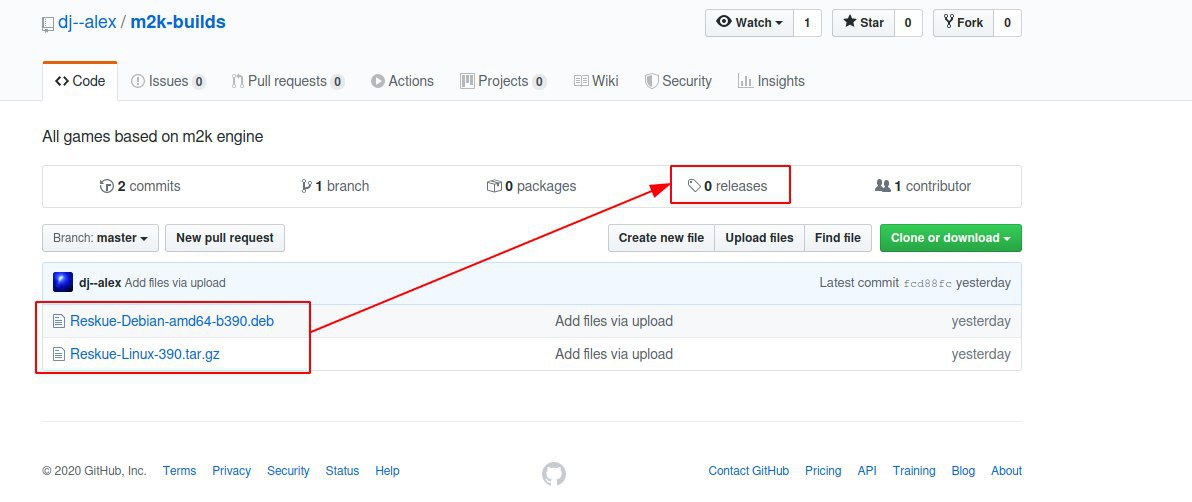1192x502 pixels.
Task: Click the watcher count 1
Action: pos(807,23)
